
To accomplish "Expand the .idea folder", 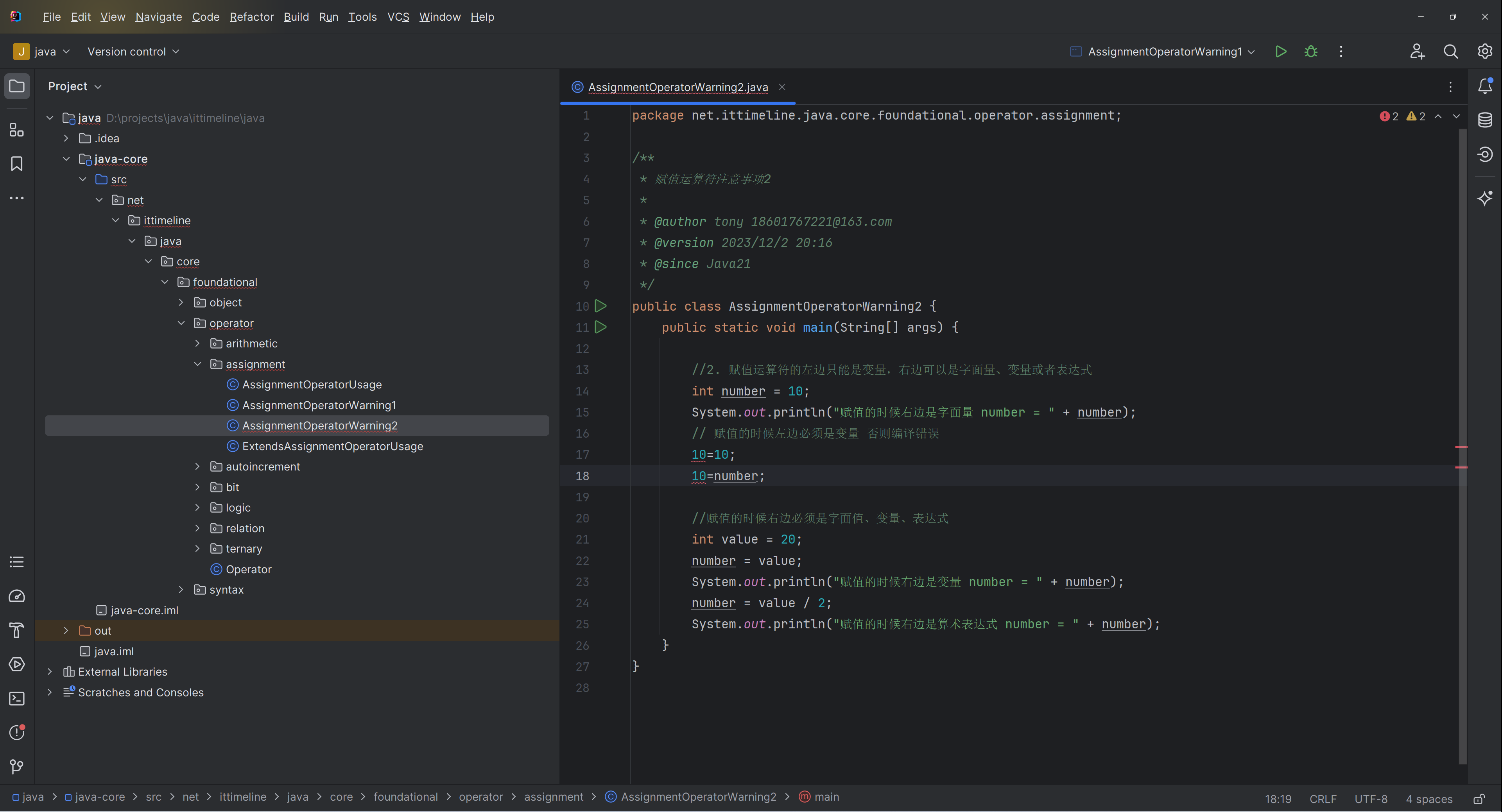I will click(66, 138).
